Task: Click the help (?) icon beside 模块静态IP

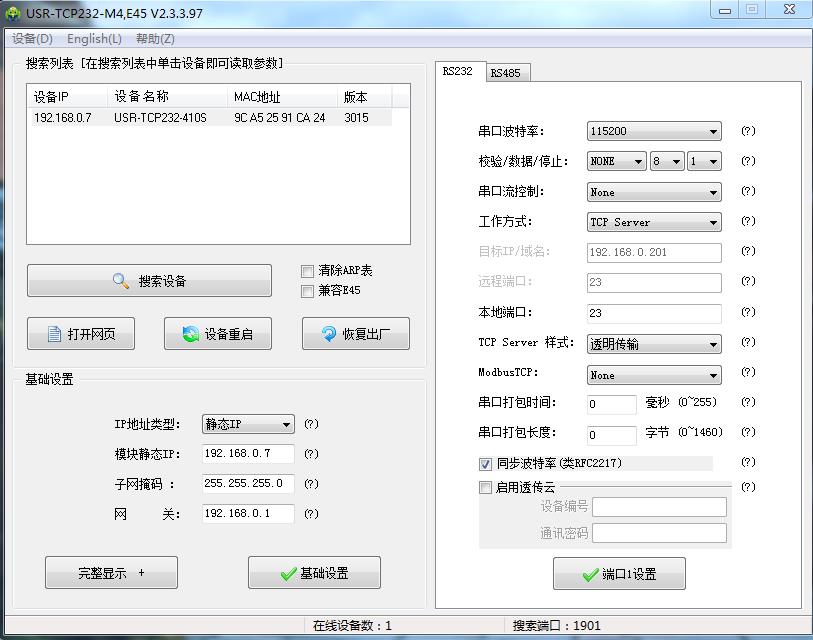Action: click(x=311, y=454)
